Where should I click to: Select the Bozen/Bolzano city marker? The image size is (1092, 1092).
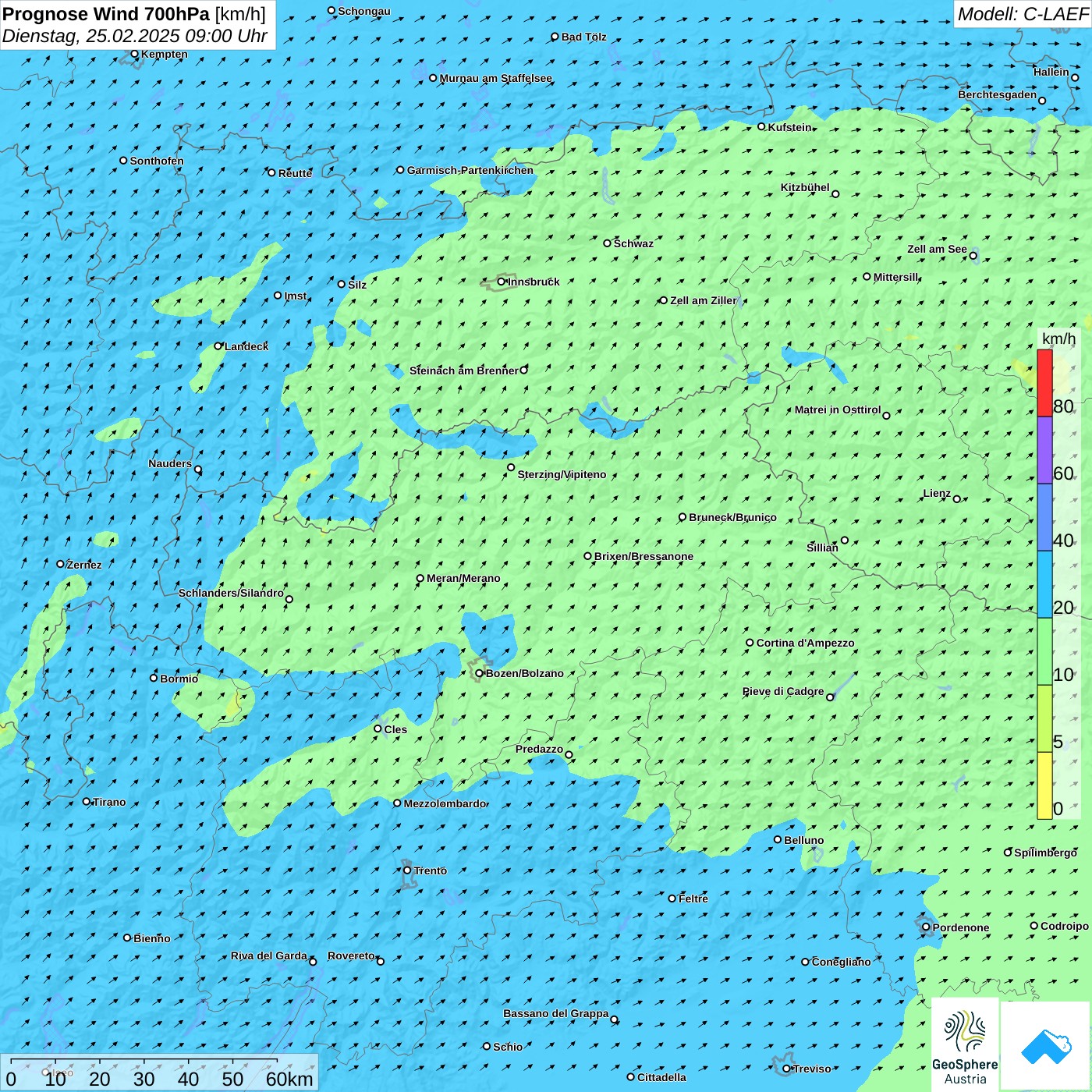[x=480, y=673]
